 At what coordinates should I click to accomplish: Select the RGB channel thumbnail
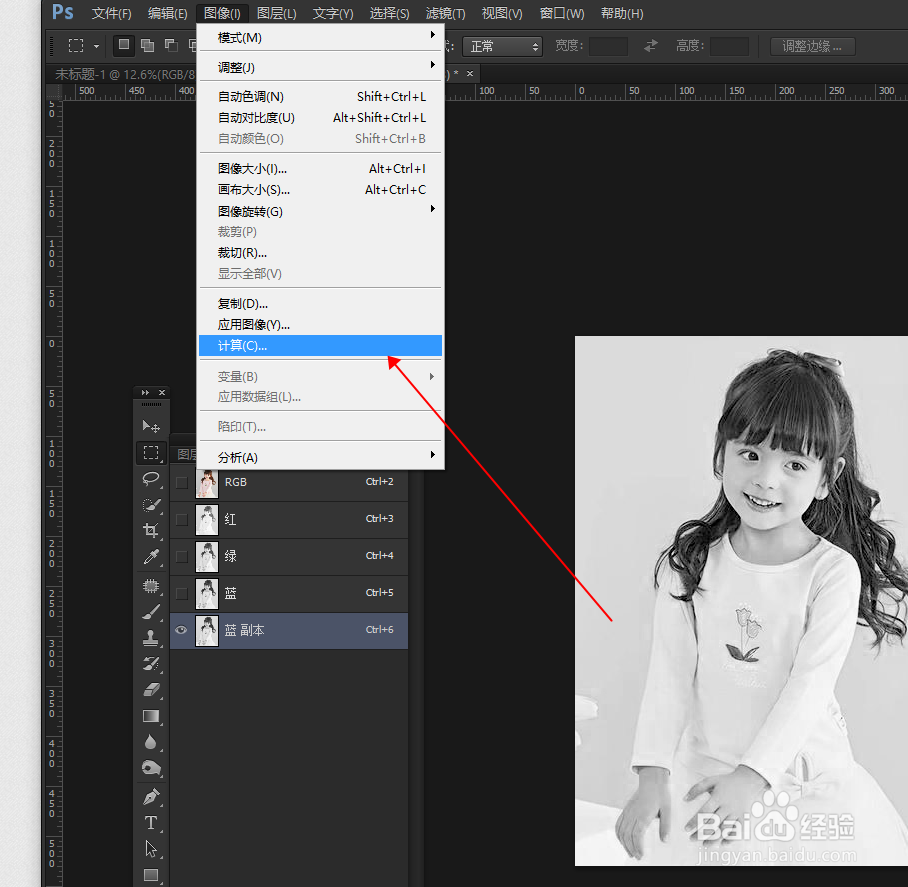click(207, 482)
